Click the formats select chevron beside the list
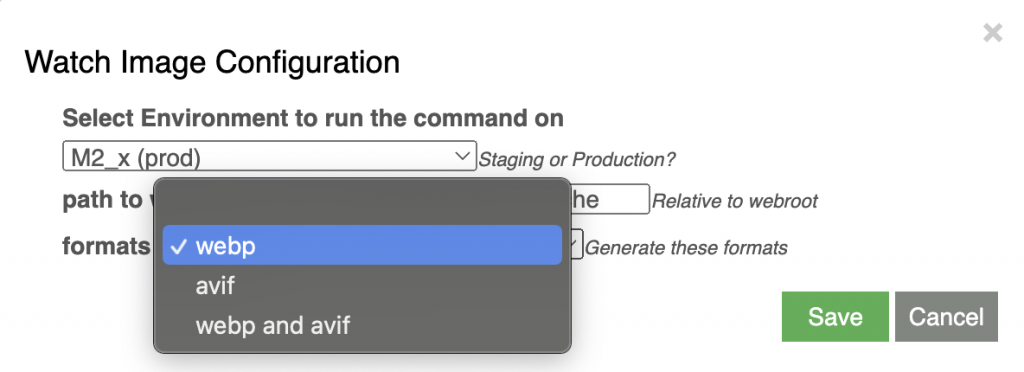This screenshot has height=372, width=1024. 574,245
